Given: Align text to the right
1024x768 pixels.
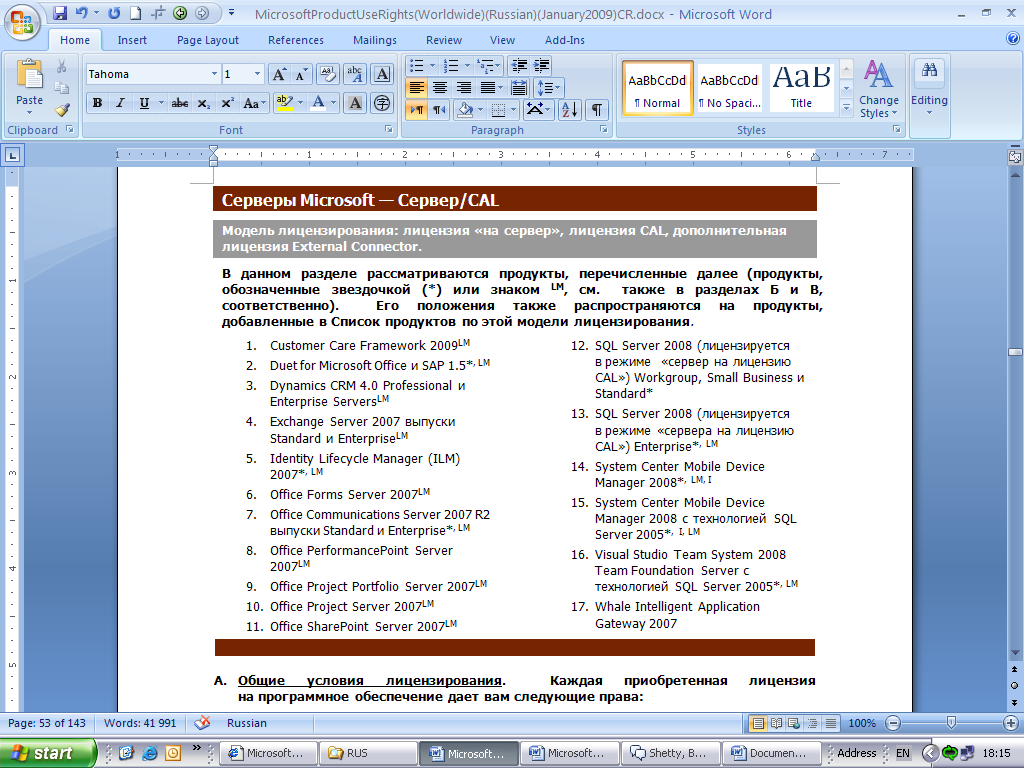Looking at the screenshot, I should click(464, 88).
